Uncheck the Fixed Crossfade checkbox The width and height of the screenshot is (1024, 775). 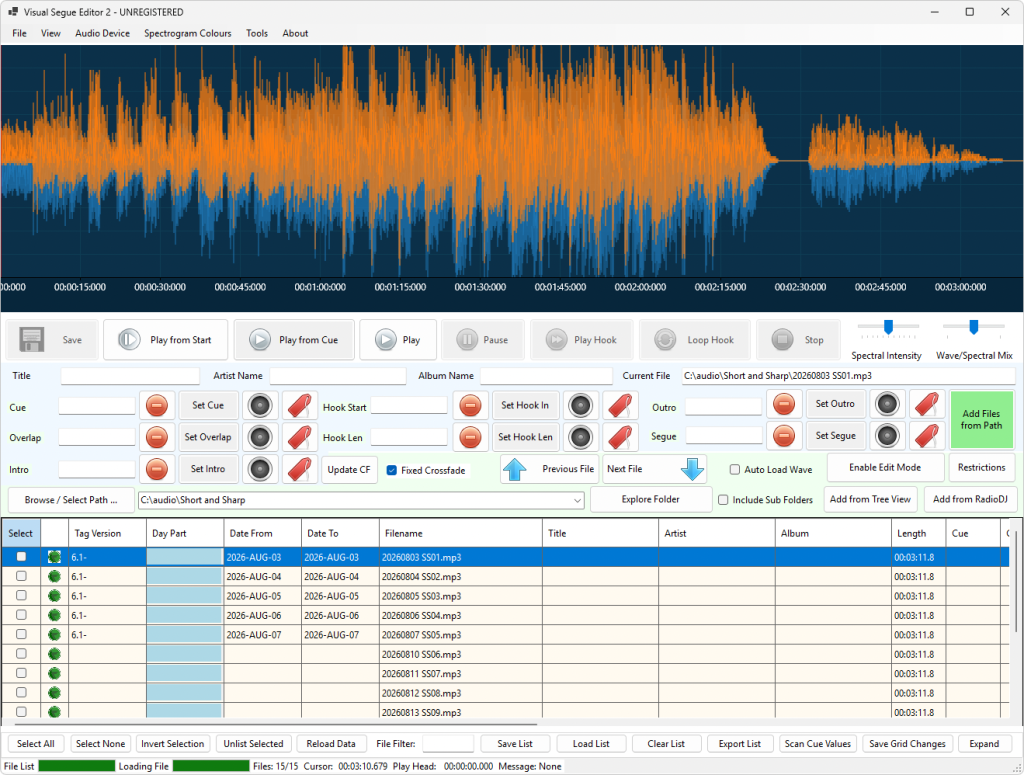(x=392, y=470)
